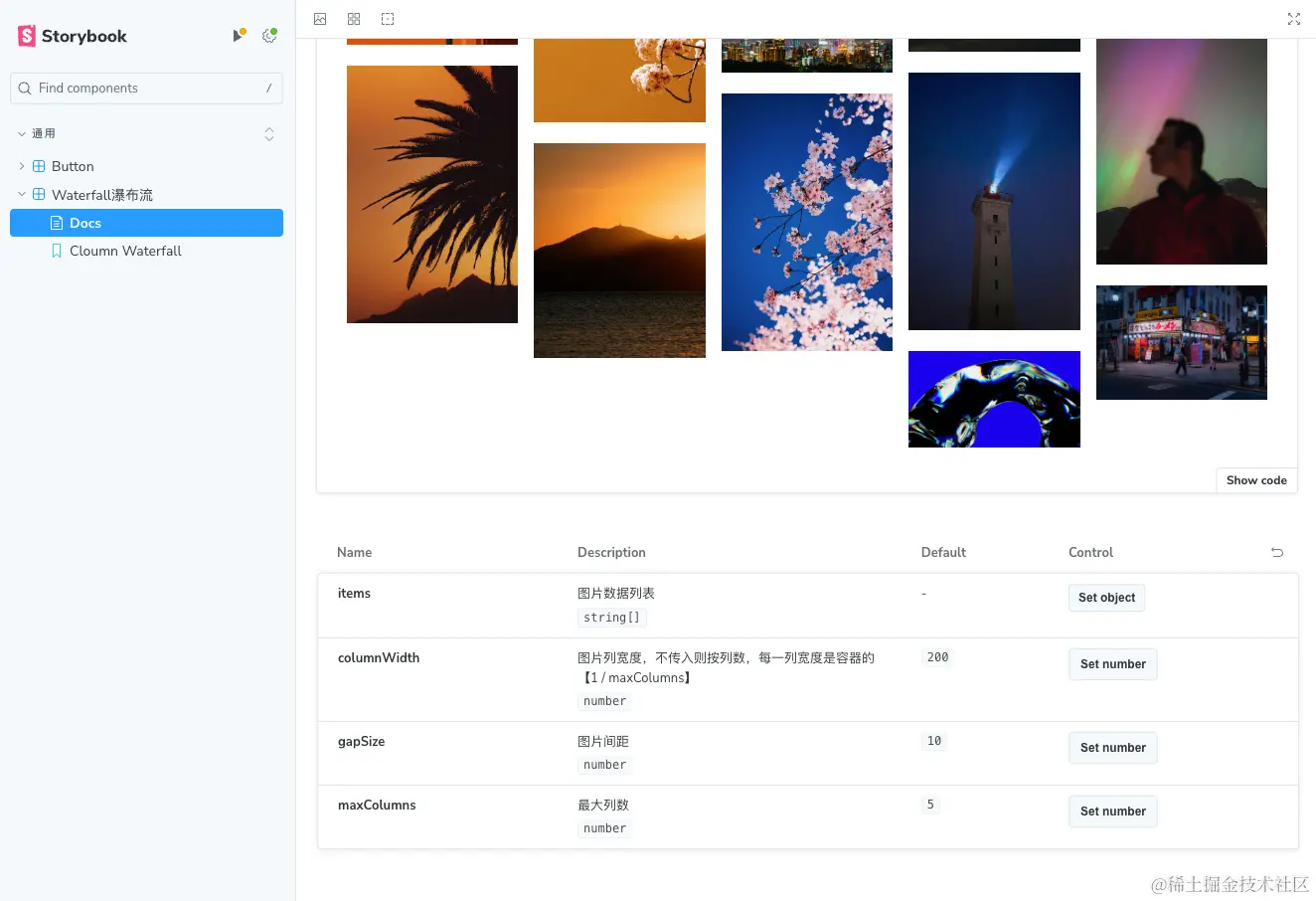The height and width of the screenshot is (901, 1316).
Task: Click the orange cherry blossom branch photo
Action: 619,81
